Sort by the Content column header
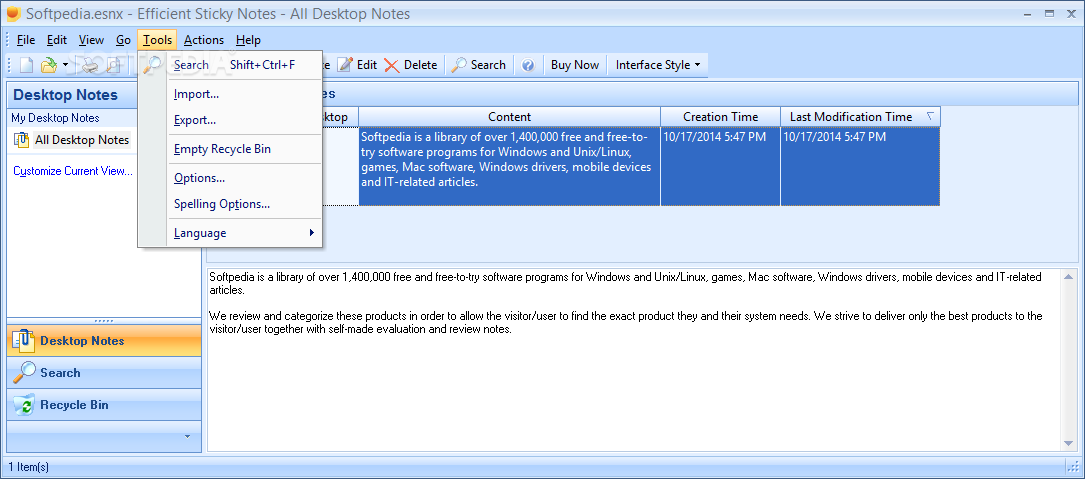This screenshot has width=1085, height=479. pos(509,117)
